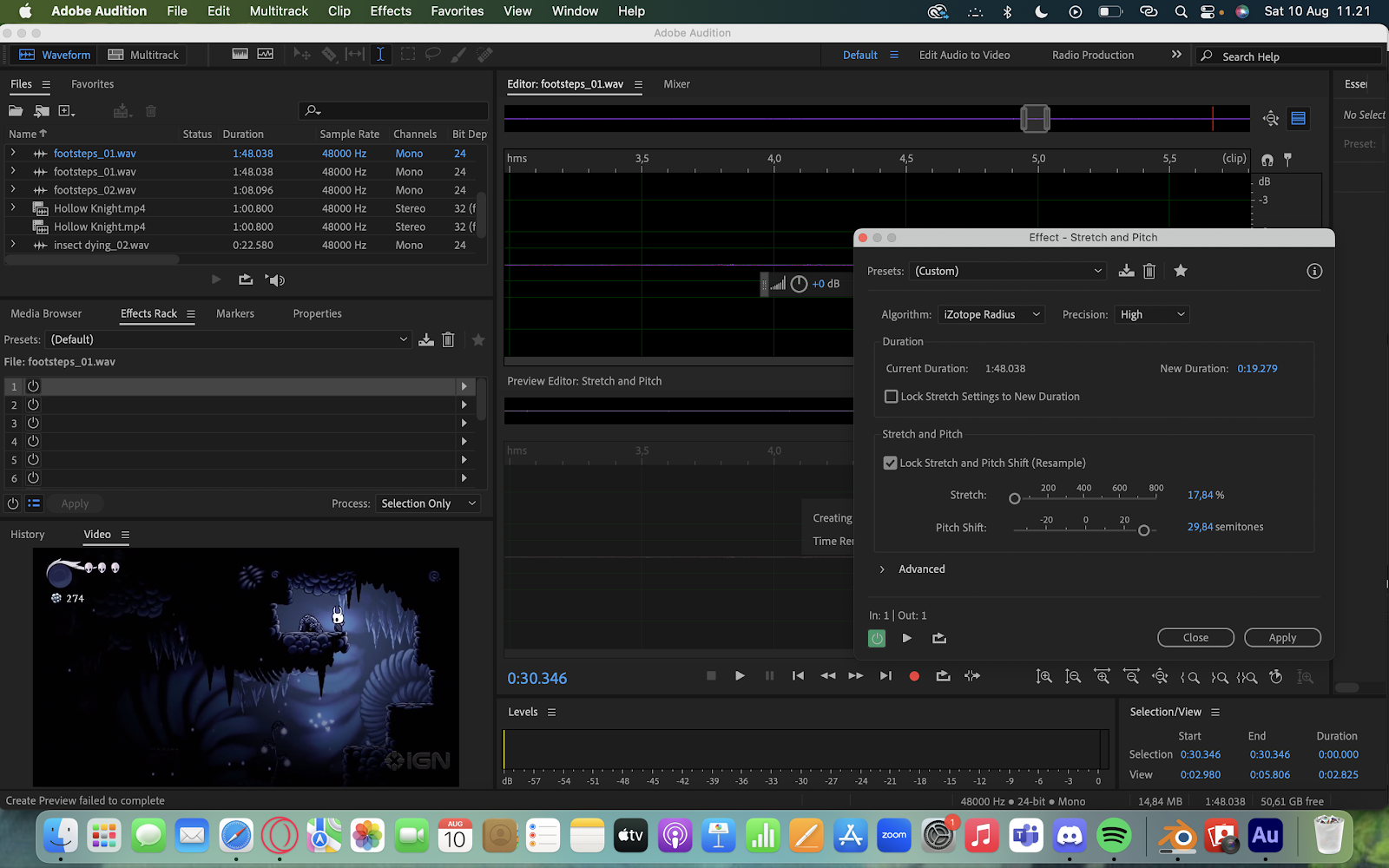The width and height of the screenshot is (1389, 868).
Task: Select the Spot Healing Brush tool
Action: tap(484, 55)
